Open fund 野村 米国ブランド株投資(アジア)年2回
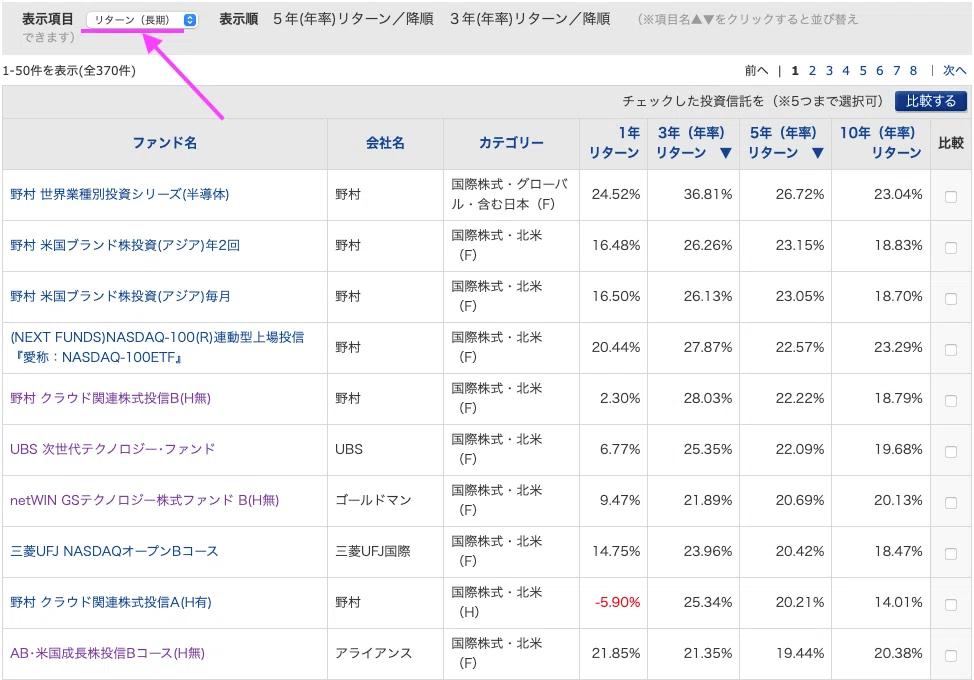 coord(125,245)
